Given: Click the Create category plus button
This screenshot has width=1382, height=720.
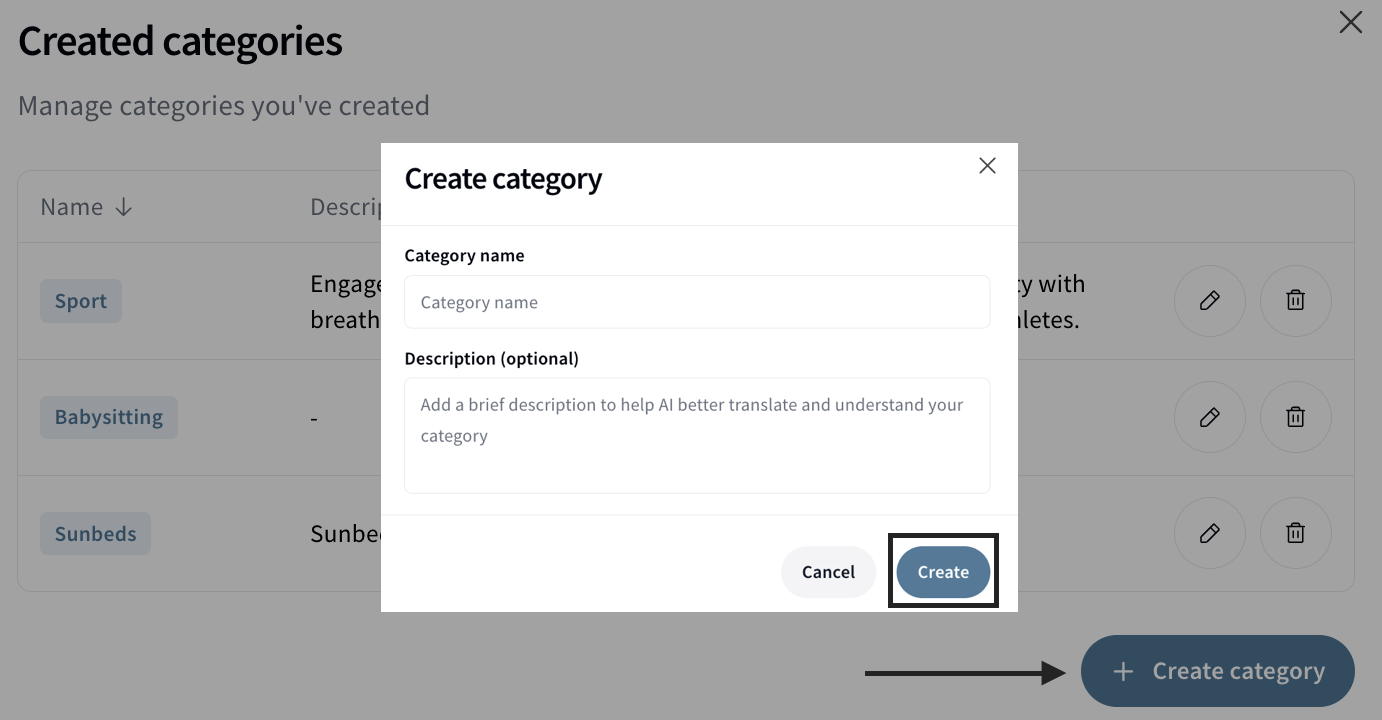Looking at the screenshot, I should [1218, 671].
